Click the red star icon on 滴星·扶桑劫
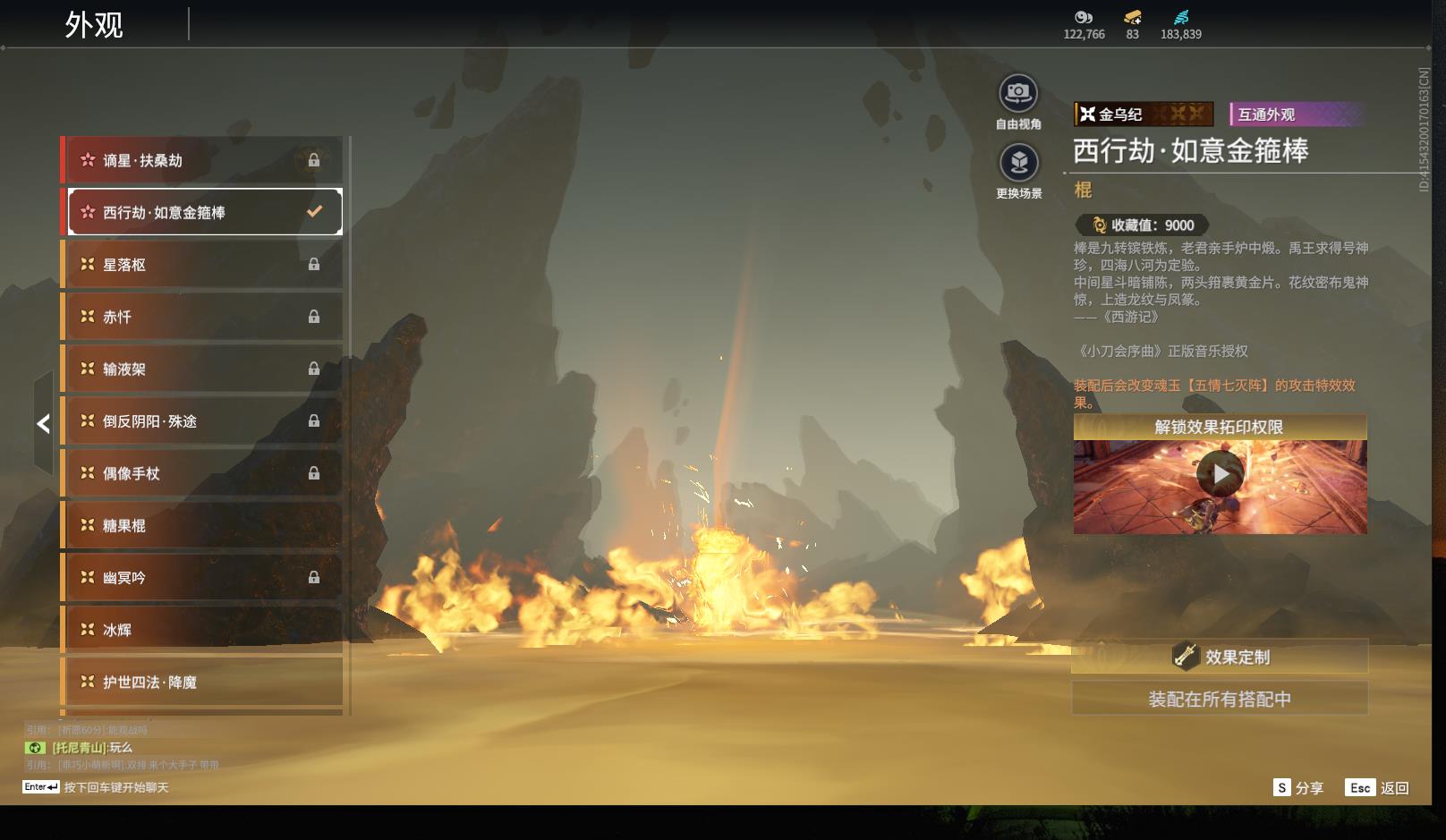Viewport: 1446px width, 840px height. point(88,160)
